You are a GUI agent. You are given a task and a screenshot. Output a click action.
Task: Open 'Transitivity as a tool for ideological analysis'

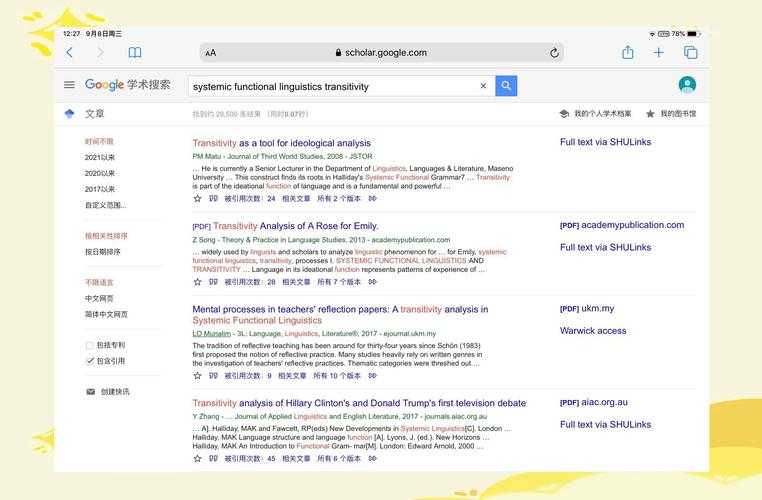point(281,143)
